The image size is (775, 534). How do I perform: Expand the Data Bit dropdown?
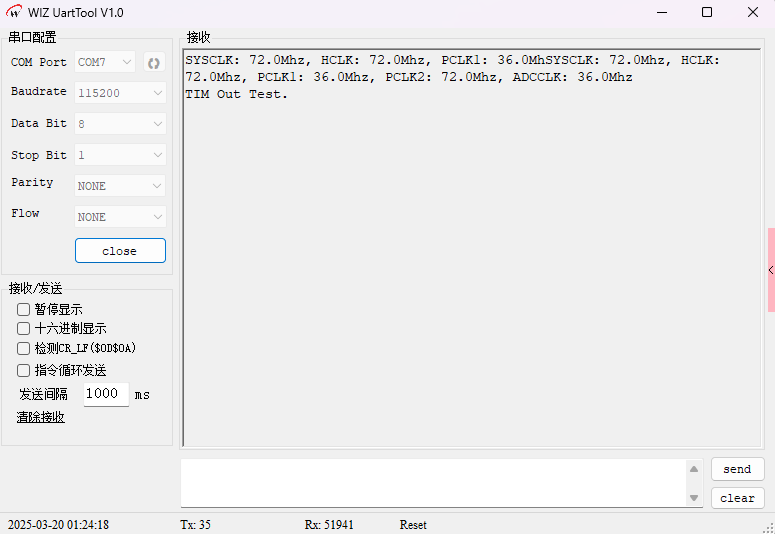pos(120,124)
